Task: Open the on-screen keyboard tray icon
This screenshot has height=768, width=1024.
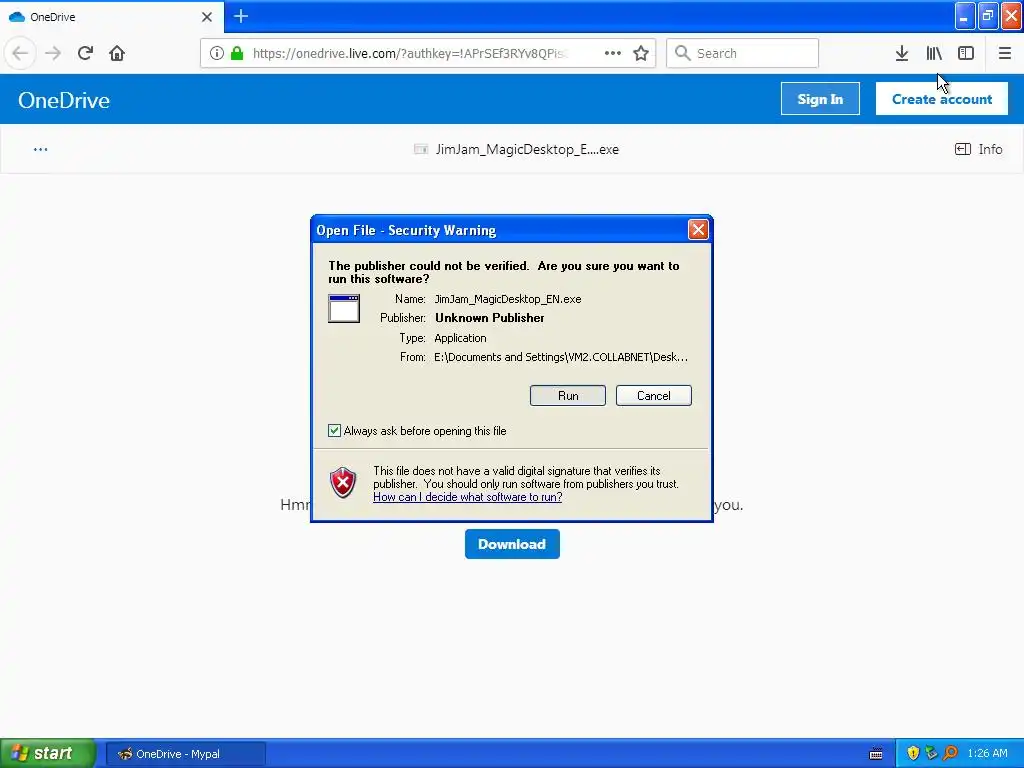Action: [x=876, y=754]
